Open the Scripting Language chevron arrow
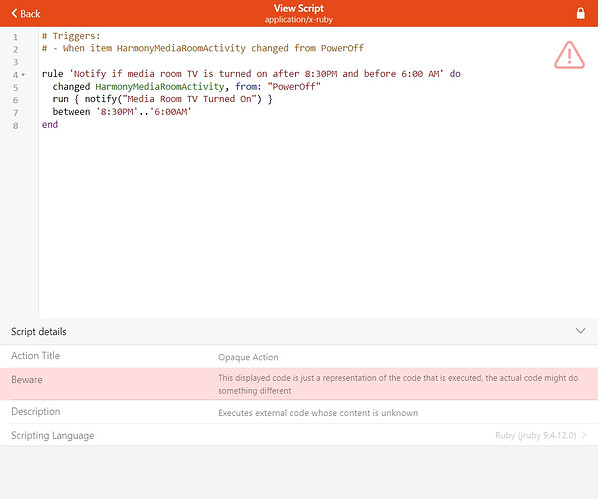The width and height of the screenshot is (598, 499). (x=584, y=435)
